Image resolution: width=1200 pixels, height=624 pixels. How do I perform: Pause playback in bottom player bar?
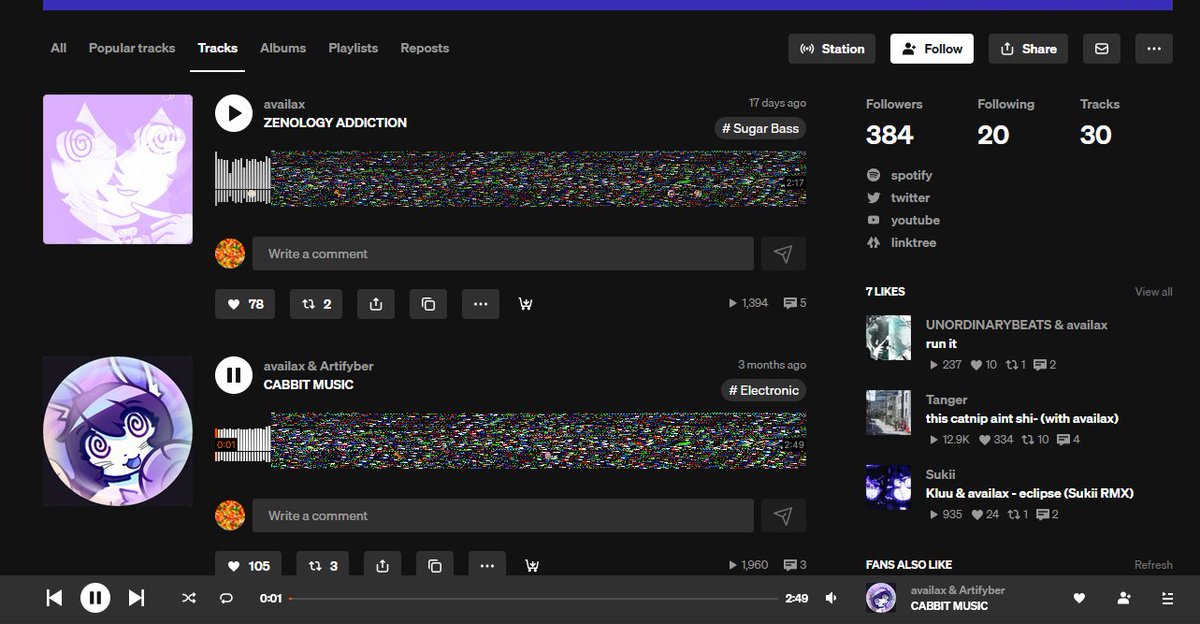coord(95,598)
